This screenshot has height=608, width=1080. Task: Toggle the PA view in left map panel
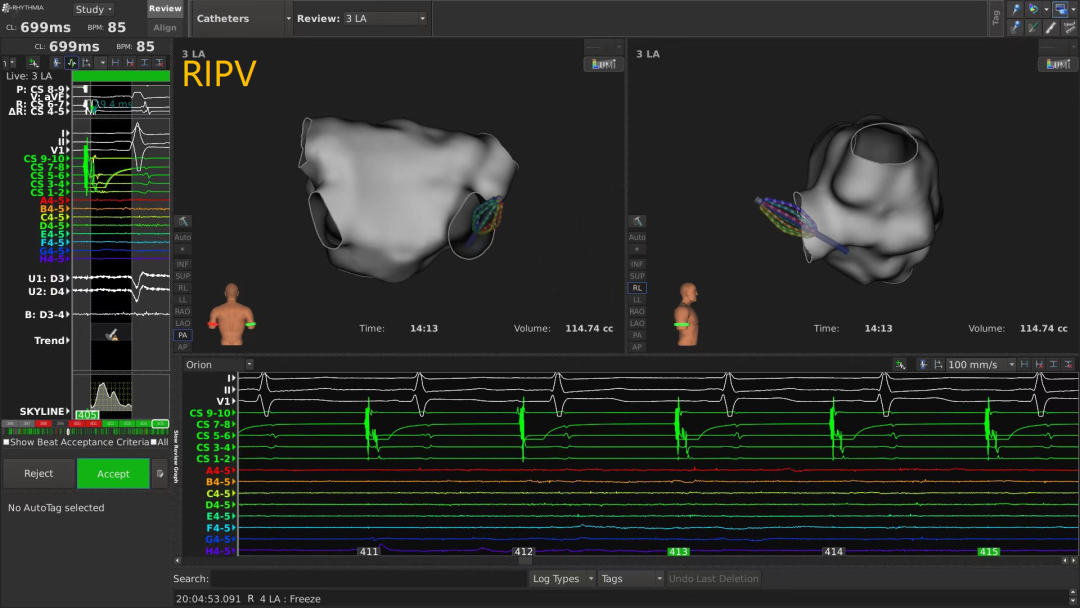182,335
